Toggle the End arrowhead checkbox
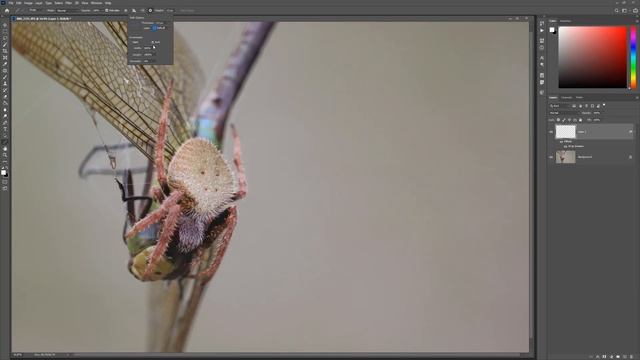This screenshot has width=640, height=360. [x=153, y=42]
